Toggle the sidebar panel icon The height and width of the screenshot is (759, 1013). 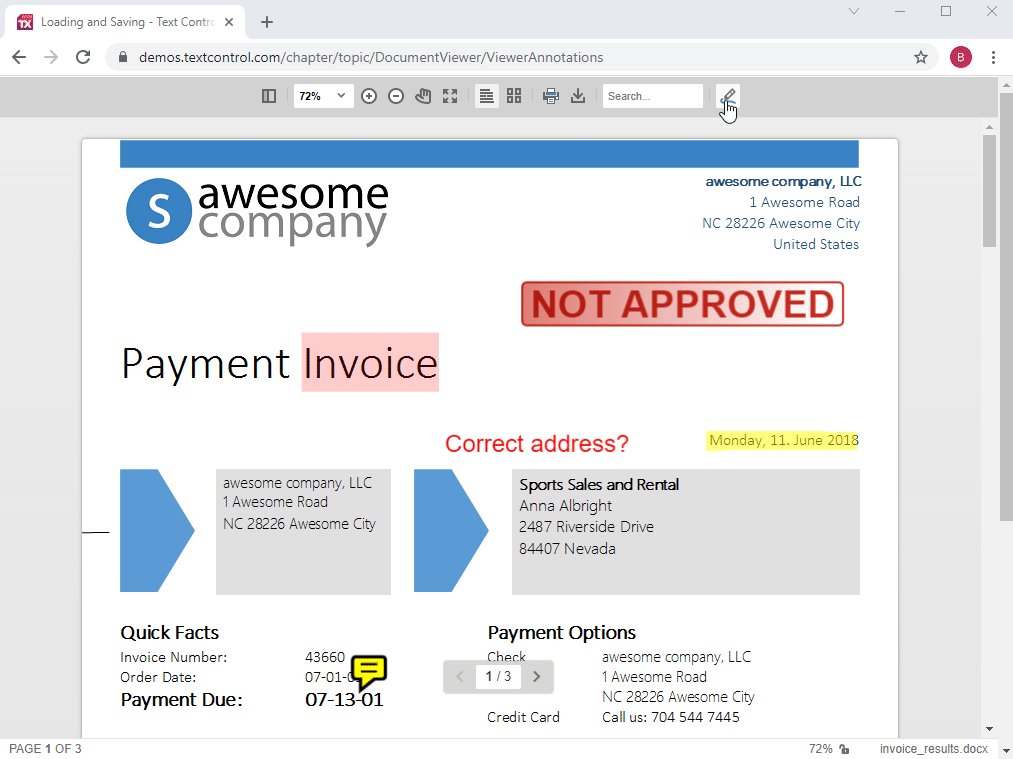pos(269,96)
